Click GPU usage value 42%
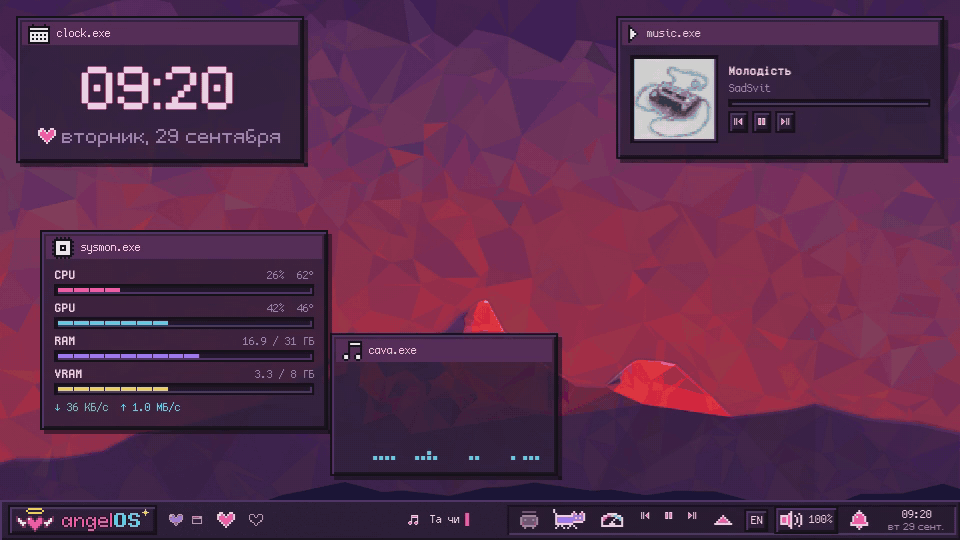Image resolution: width=960 pixels, height=540 pixels. pyautogui.click(x=276, y=309)
